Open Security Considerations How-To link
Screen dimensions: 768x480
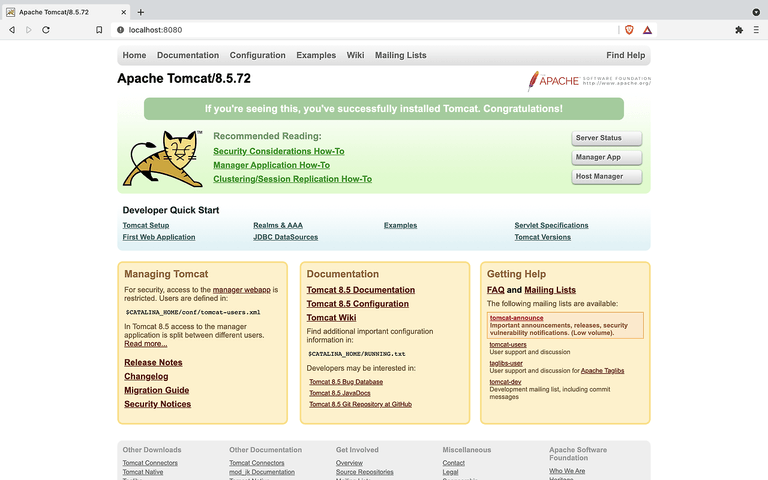(279, 151)
